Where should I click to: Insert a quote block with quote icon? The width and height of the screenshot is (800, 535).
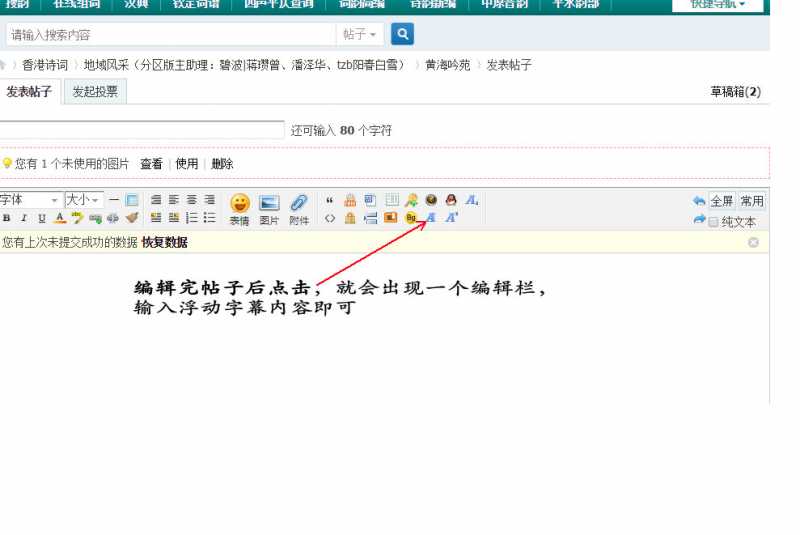[330, 200]
